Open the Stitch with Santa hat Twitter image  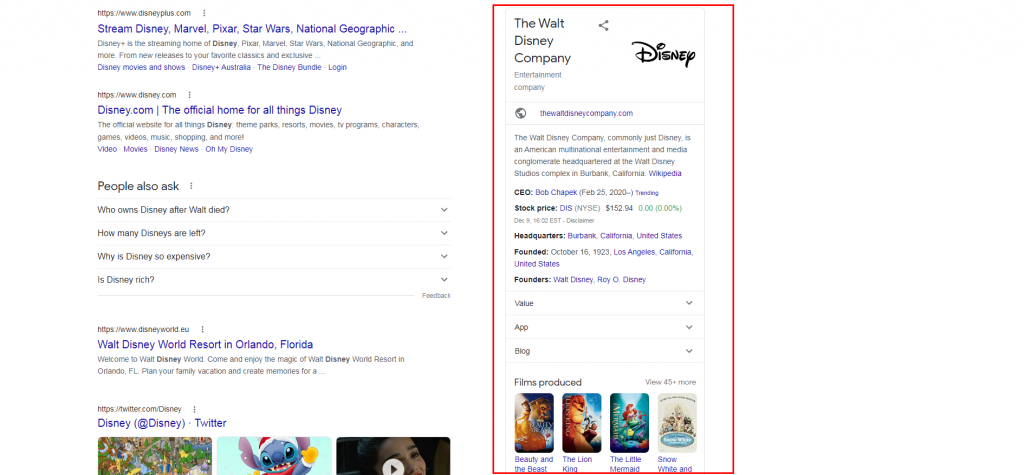274,456
